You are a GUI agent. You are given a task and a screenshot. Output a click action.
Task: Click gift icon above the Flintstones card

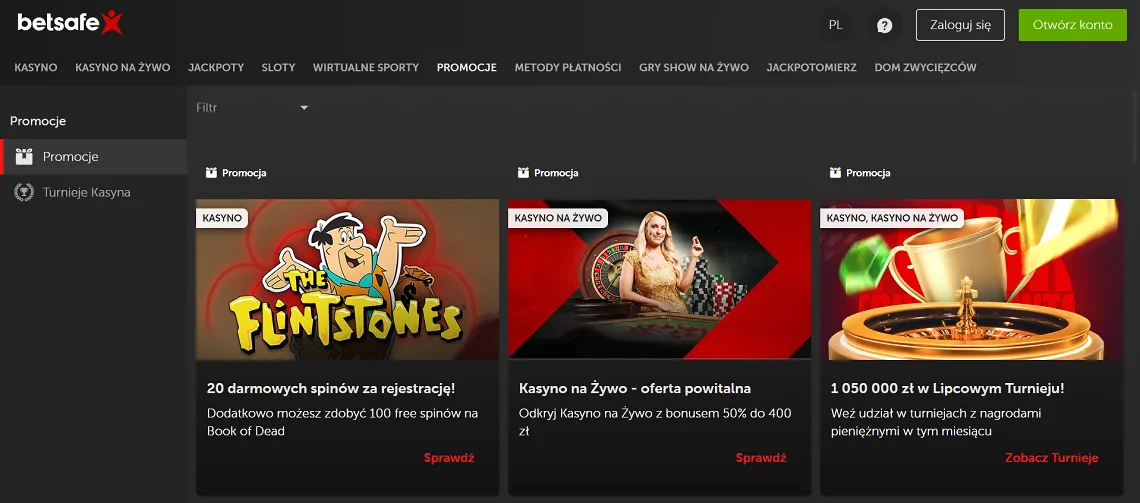point(212,173)
